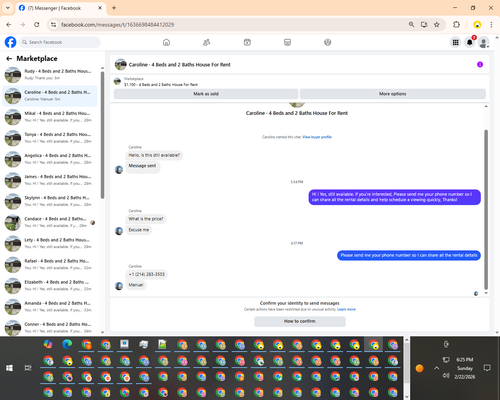
Task: Open the Angelica conversation
Action: coord(50,159)
